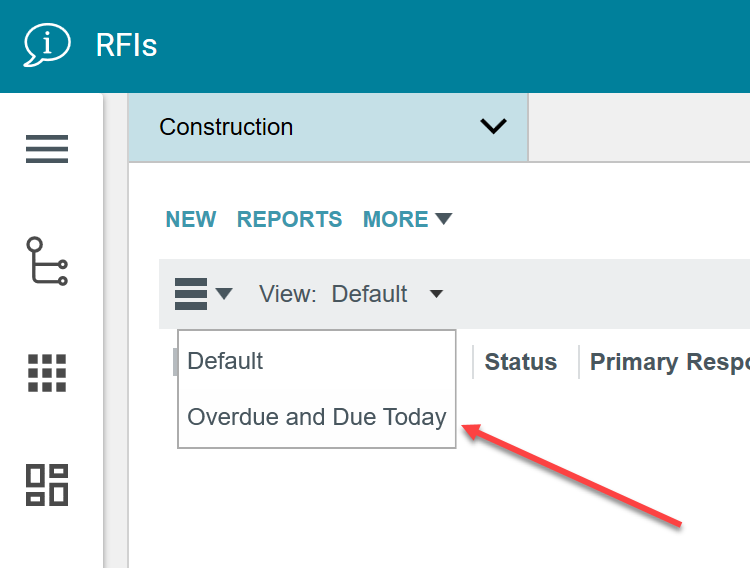Viewport: 750px width, 568px height.
Task: Choose the Overdue and Due Today view
Action: pyautogui.click(x=316, y=417)
